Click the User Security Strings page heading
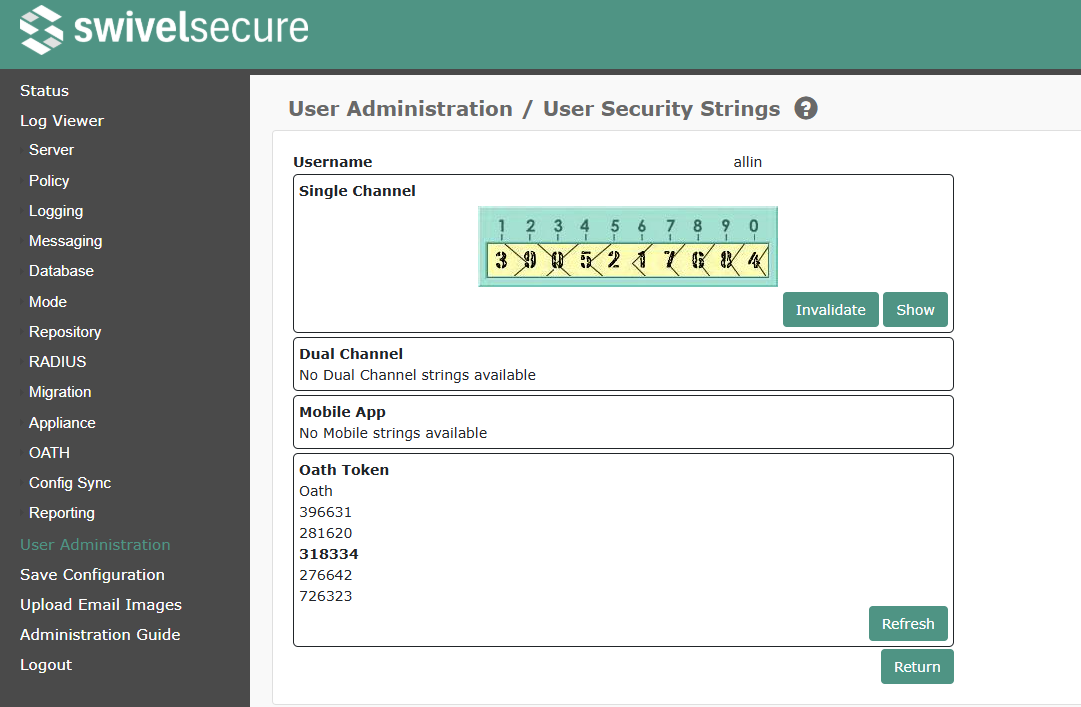The height and width of the screenshot is (707, 1081). [661, 108]
